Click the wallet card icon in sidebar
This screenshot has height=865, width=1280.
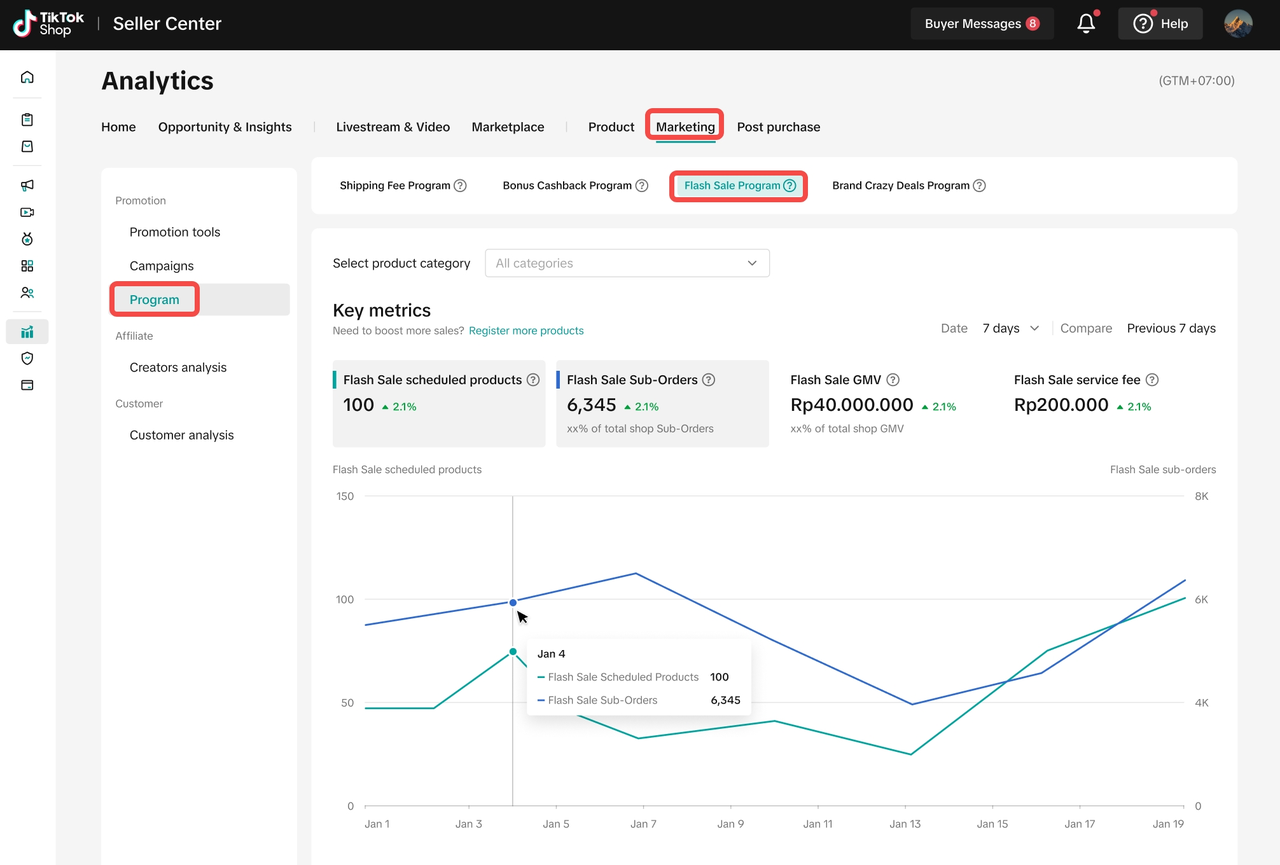coord(27,385)
